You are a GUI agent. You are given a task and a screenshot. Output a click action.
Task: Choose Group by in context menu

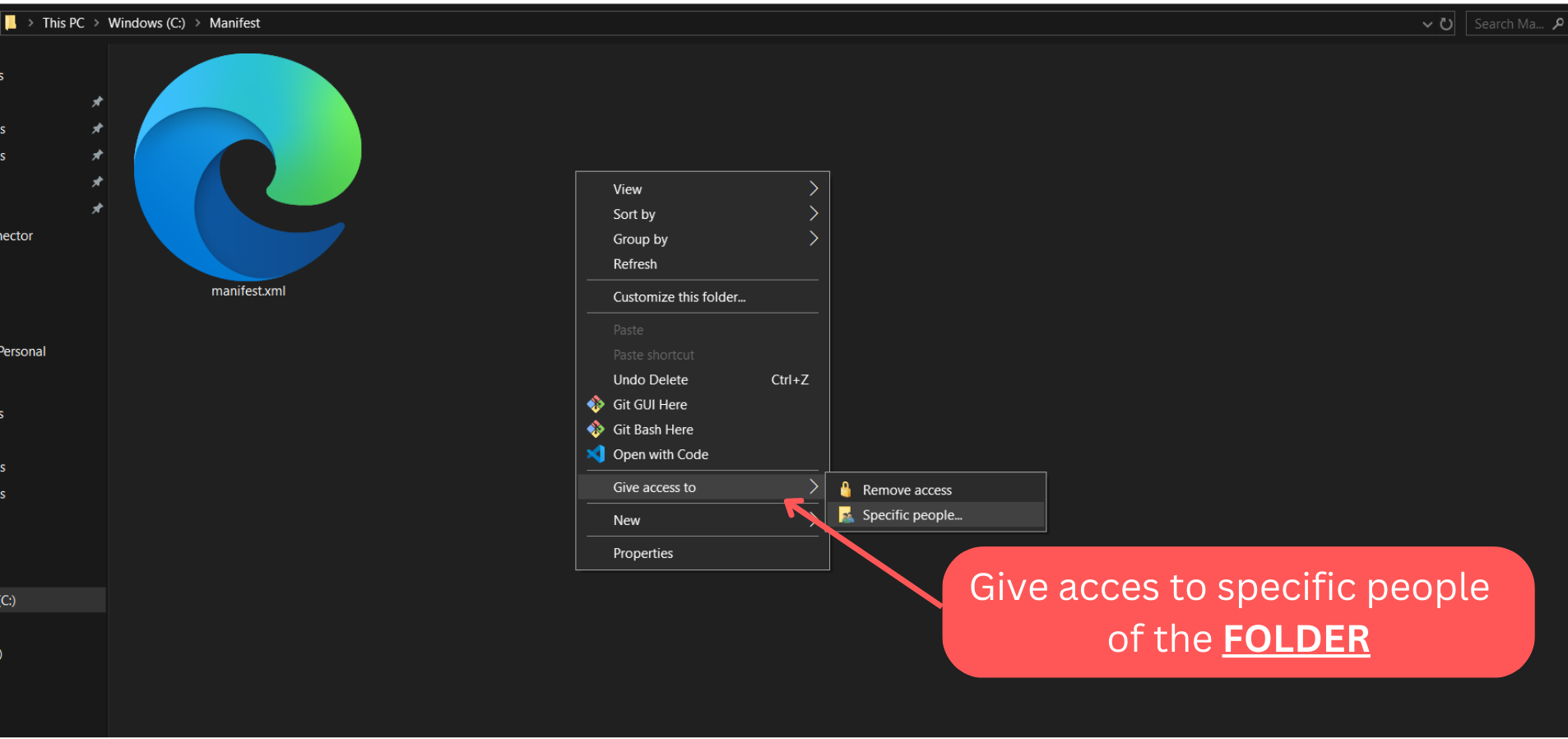[x=702, y=239]
